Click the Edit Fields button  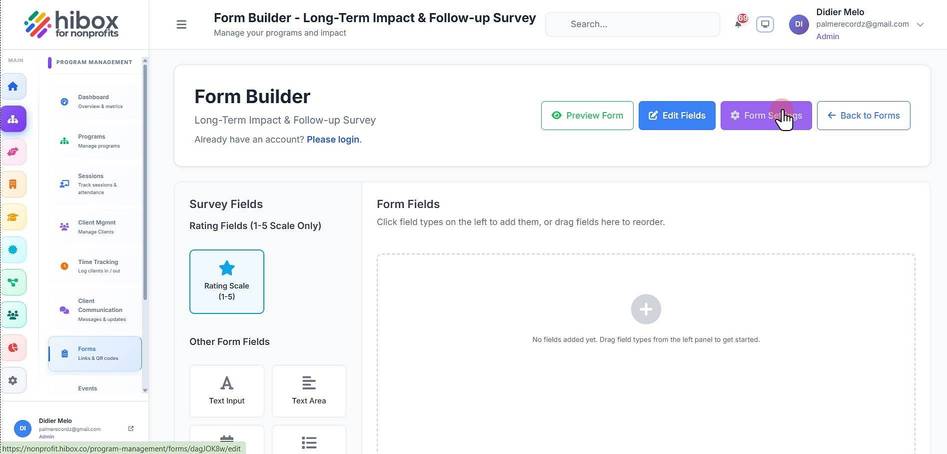tap(677, 115)
